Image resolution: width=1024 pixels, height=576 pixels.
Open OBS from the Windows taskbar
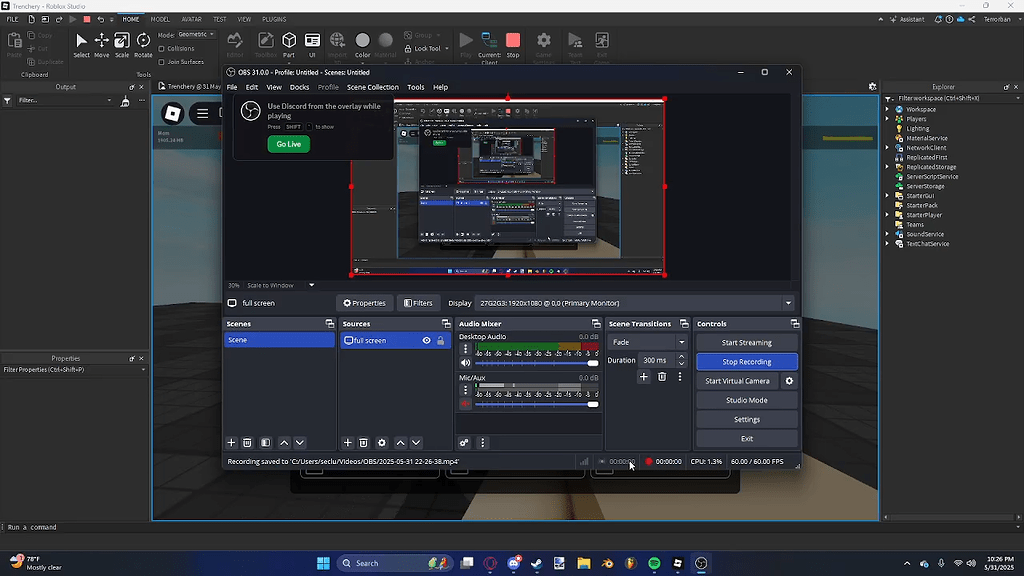click(701, 563)
